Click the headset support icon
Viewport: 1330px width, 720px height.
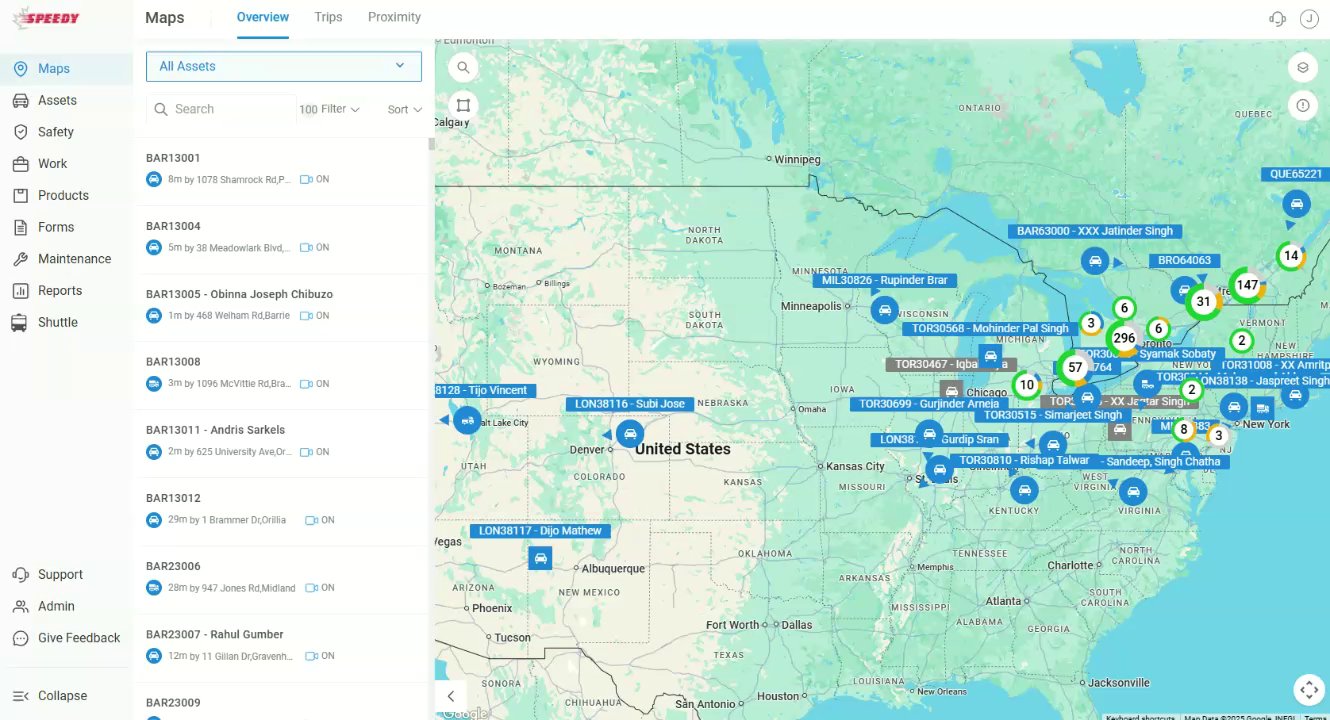(x=1276, y=19)
